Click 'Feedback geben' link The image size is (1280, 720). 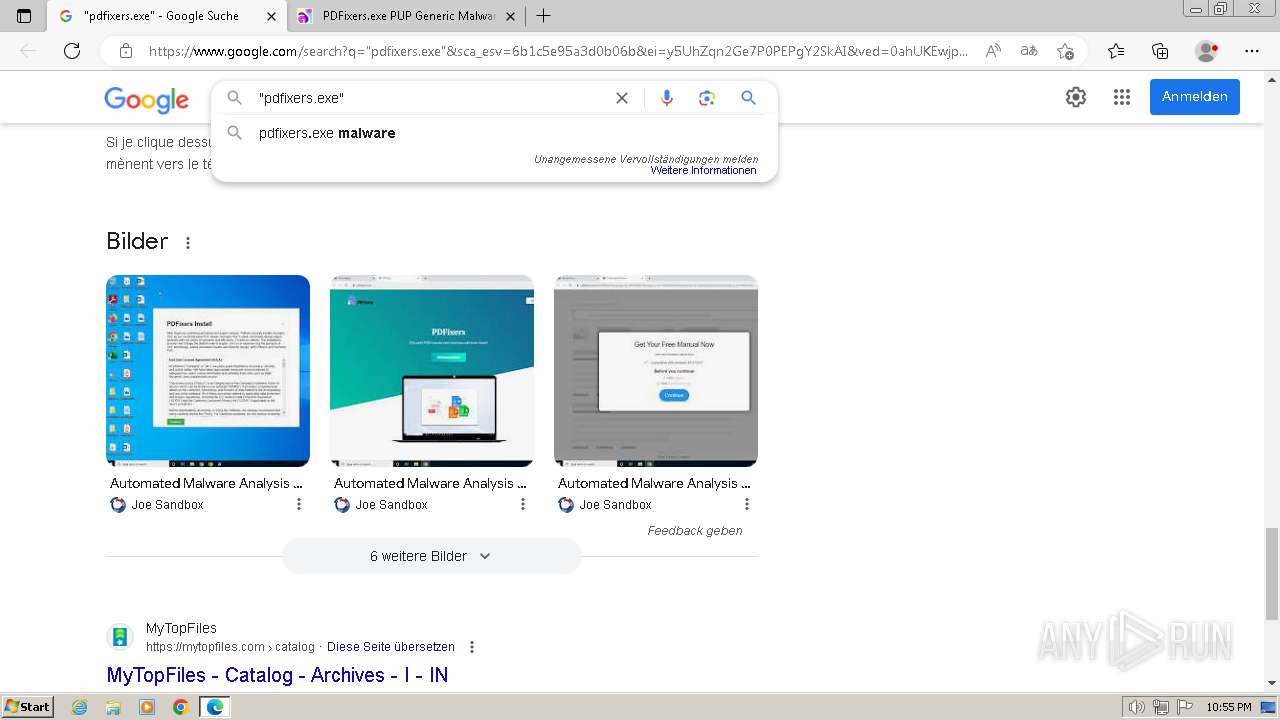695,531
